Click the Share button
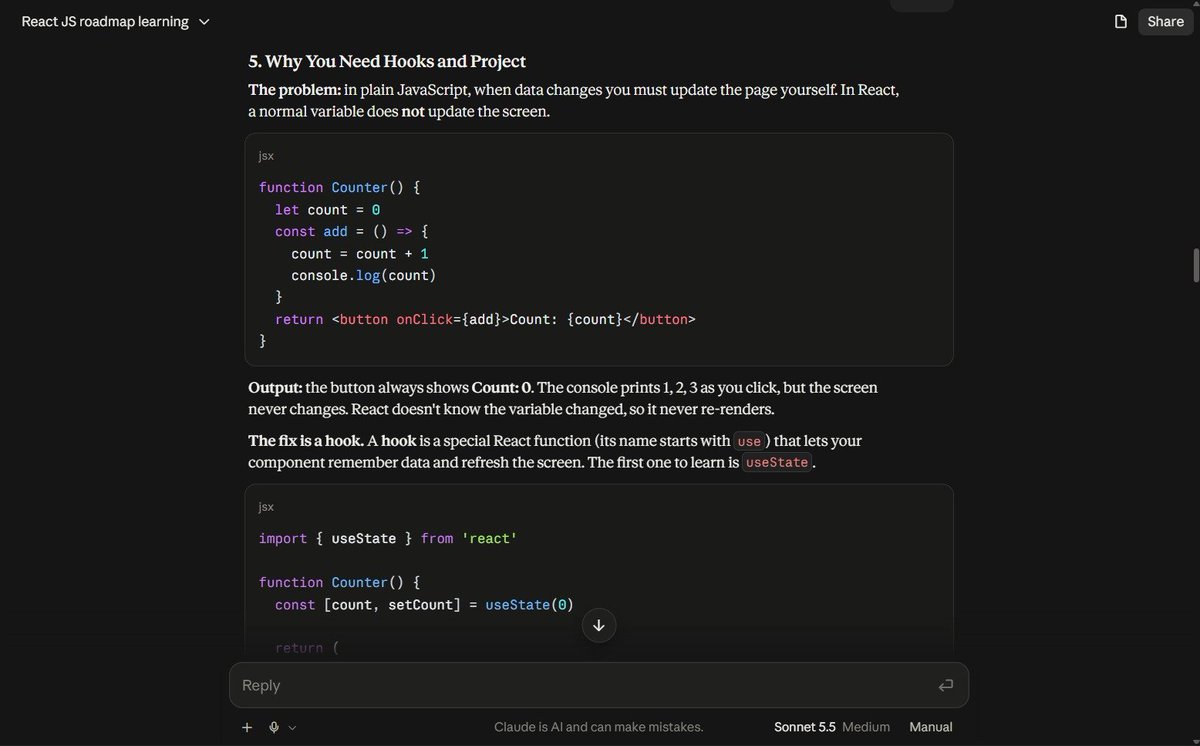This screenshot has width=1200, height=746. pyautogui.click(x=1165, y=22)
